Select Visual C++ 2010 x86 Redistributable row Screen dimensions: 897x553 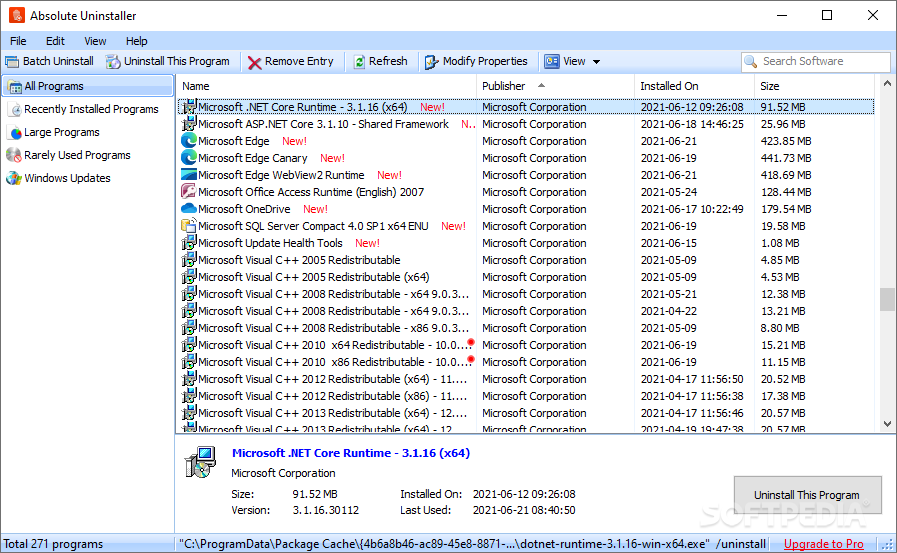(526, 362)
